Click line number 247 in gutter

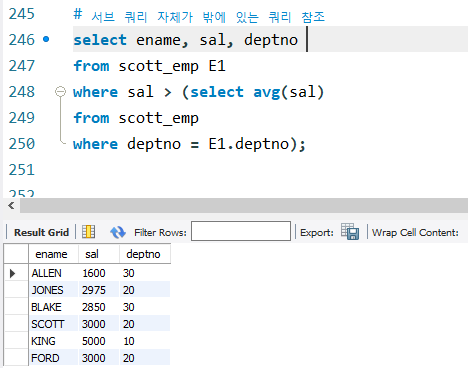click(22, 66)
